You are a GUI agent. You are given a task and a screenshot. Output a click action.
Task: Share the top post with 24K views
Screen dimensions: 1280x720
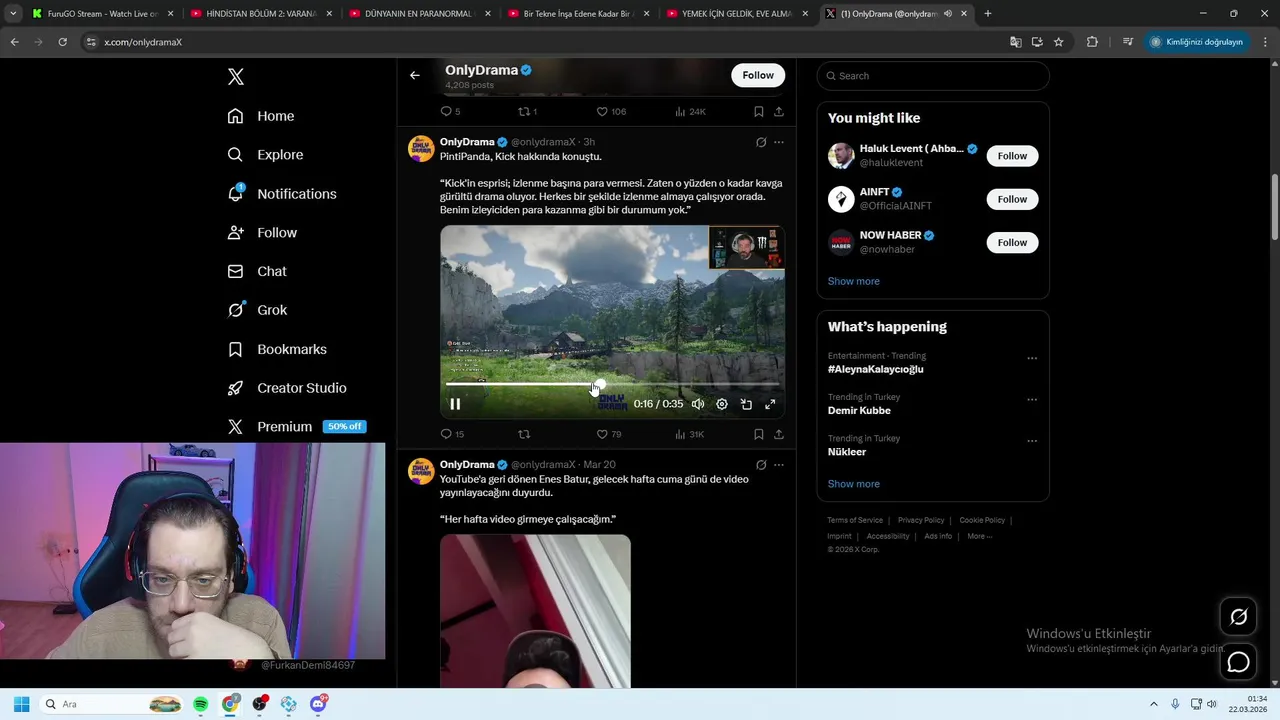(x=779, y=112)
